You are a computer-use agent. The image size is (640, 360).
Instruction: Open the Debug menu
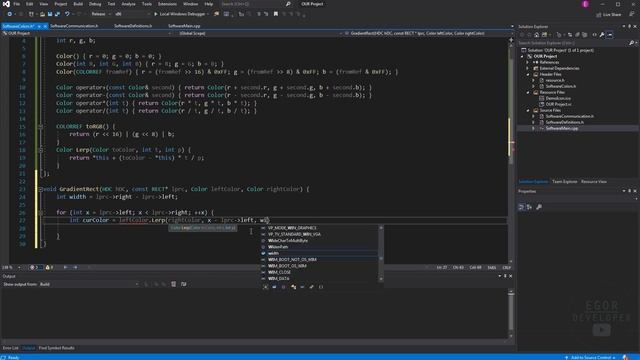pyautogui.click(x=95, y=4)
